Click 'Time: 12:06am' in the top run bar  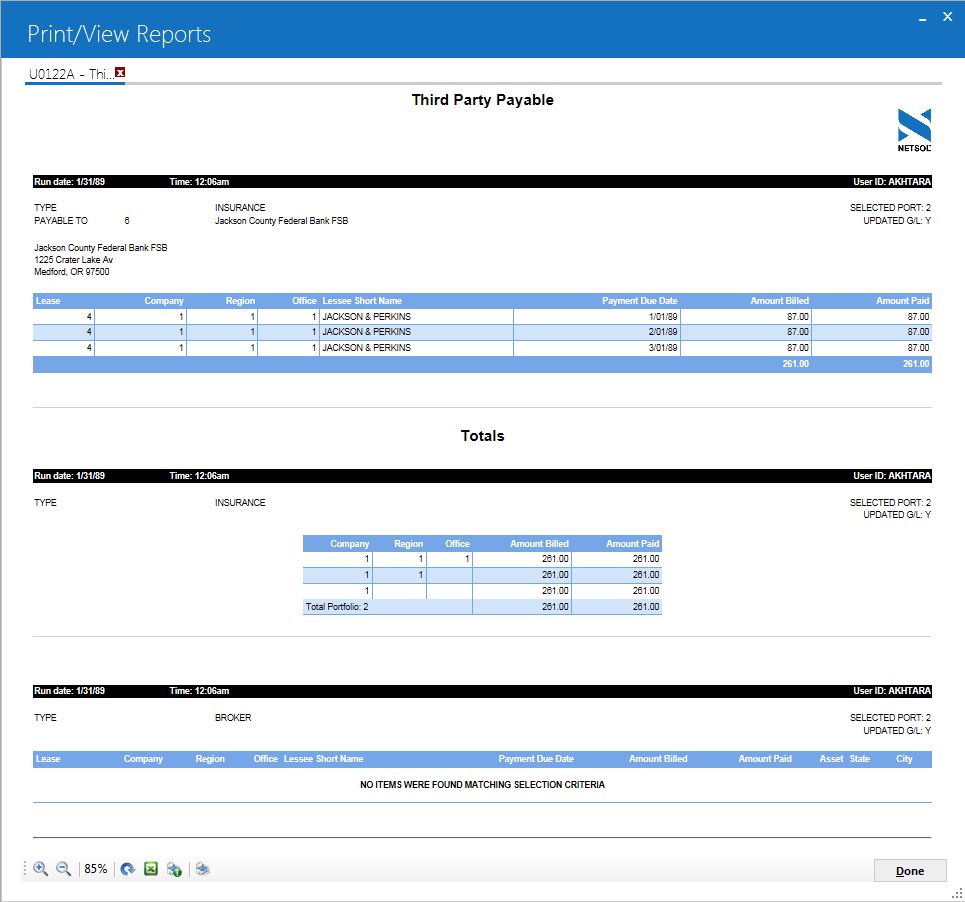pos(199,182)
